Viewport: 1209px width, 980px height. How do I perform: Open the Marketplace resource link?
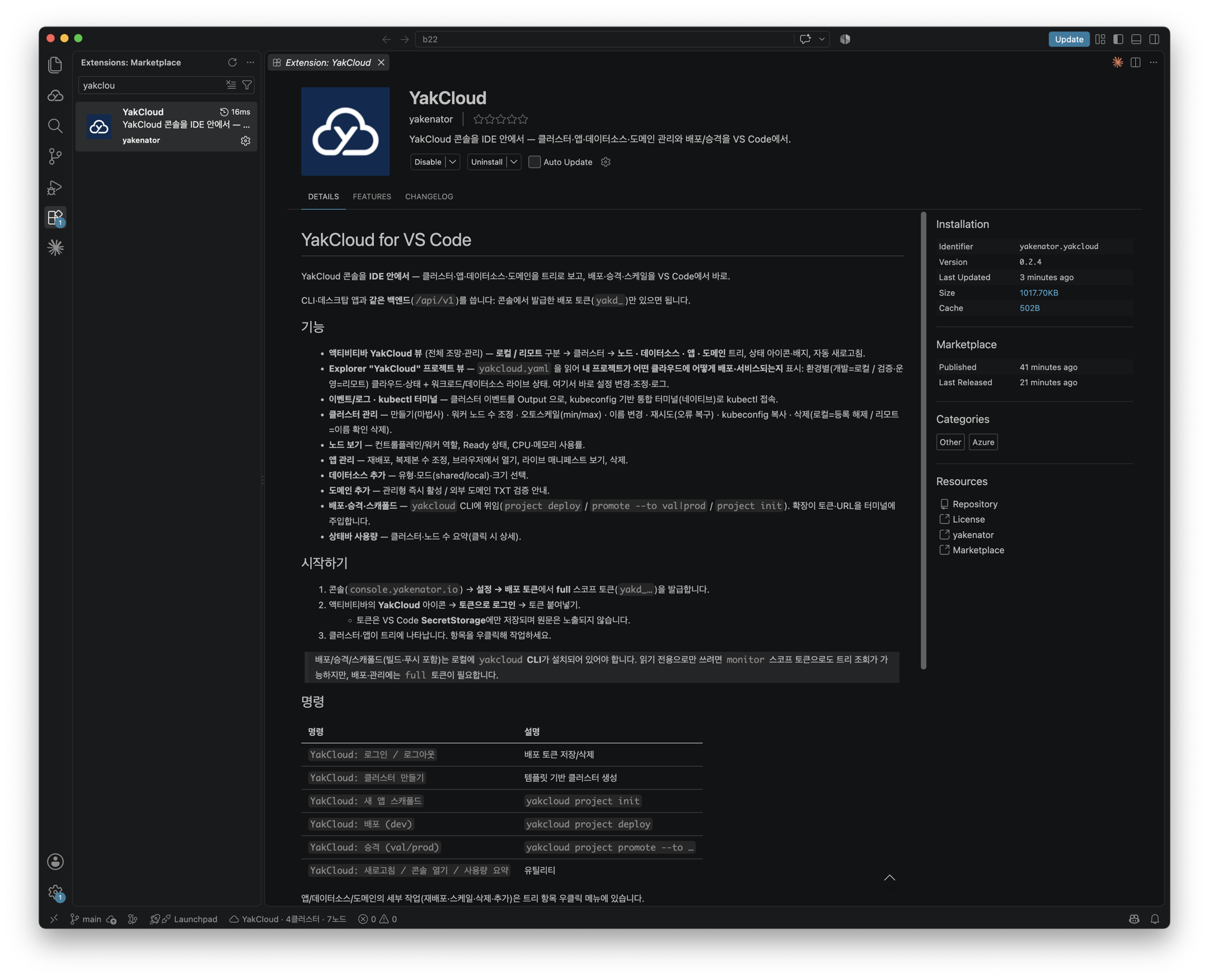(978, 550)
